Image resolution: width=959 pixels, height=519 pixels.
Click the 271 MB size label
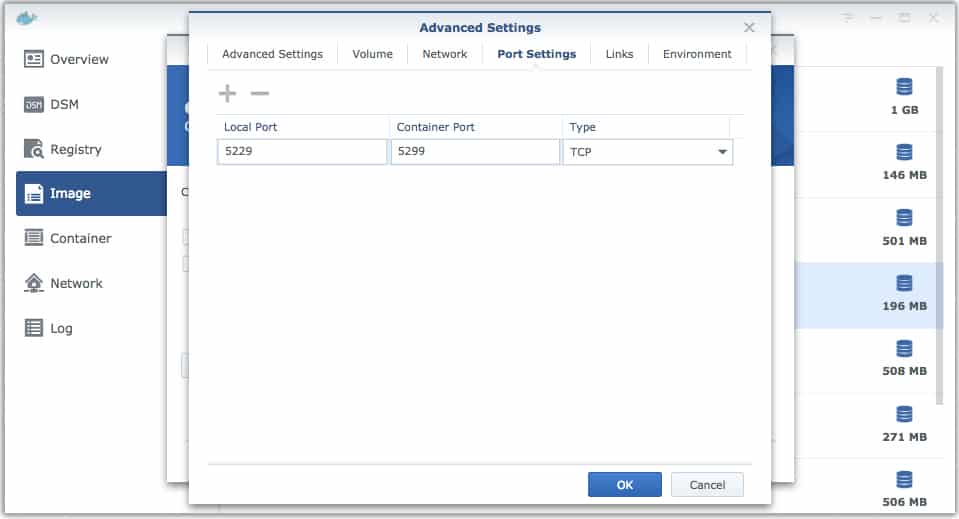905,437
